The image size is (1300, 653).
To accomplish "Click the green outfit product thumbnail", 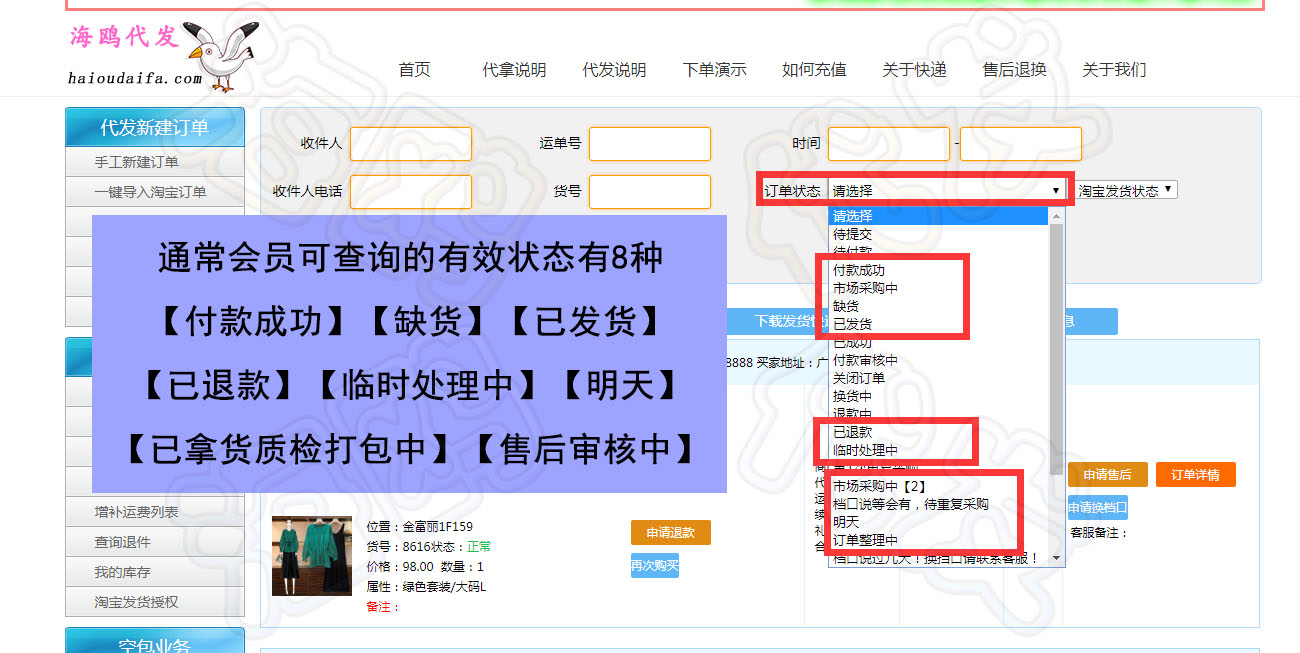I will point(311,556).
